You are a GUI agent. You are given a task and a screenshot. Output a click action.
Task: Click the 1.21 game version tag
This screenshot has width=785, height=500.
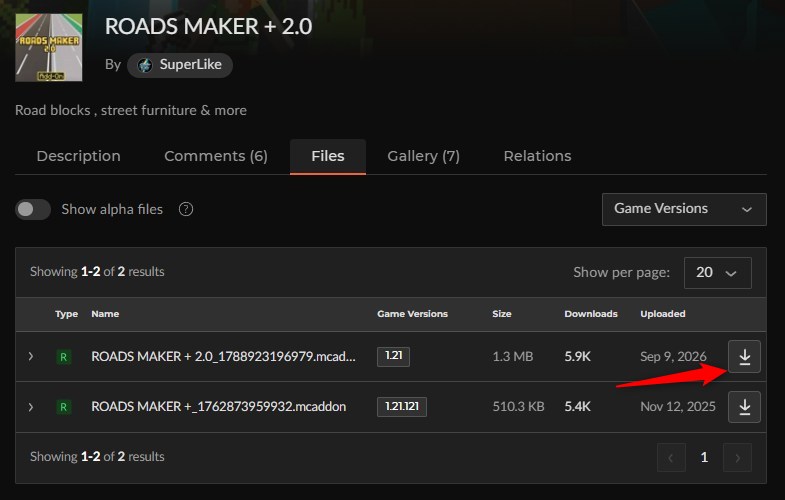(x=393, y=356)
